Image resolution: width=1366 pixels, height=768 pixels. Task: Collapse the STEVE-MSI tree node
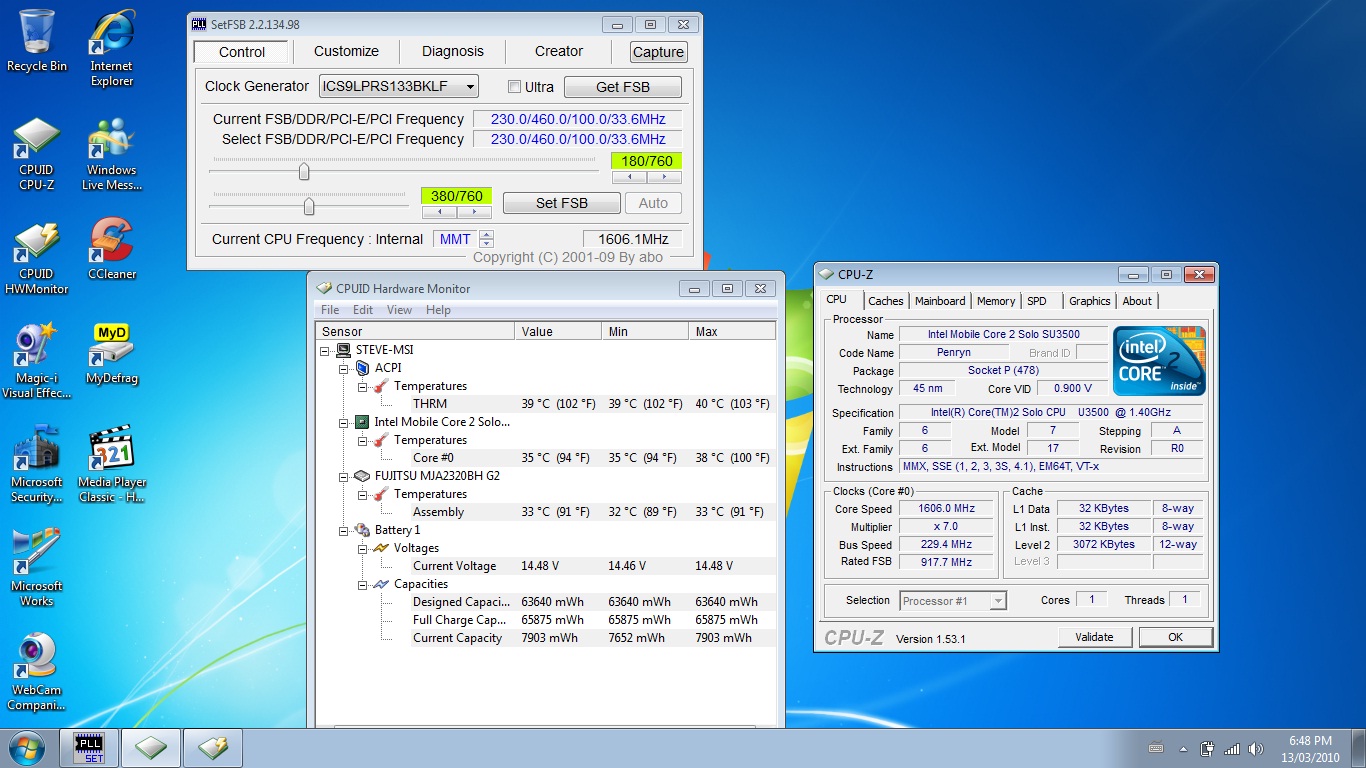coord(325,350)
